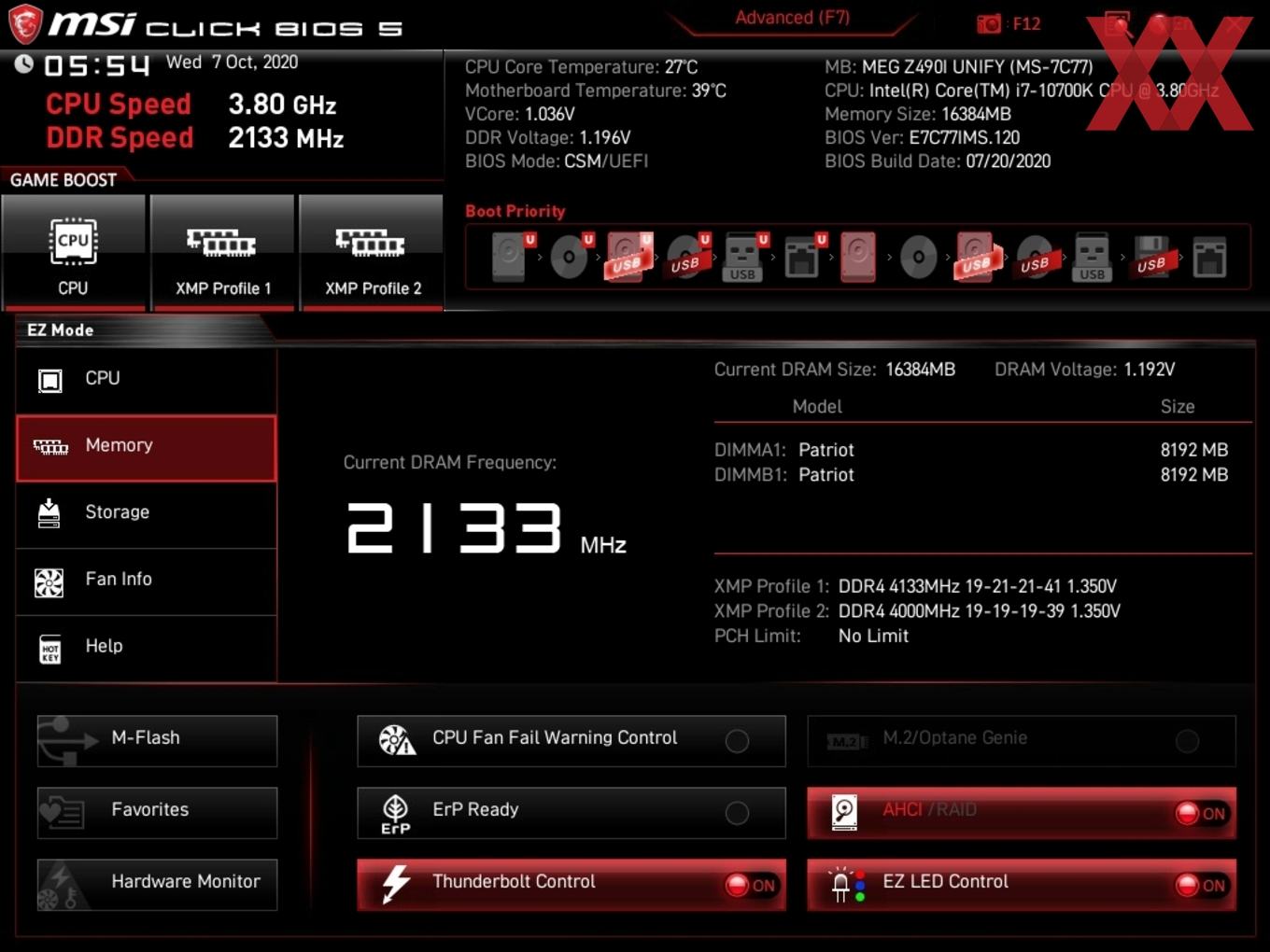Click the PCH Limit: No Limit line
1270x952 pixels.
811,637
